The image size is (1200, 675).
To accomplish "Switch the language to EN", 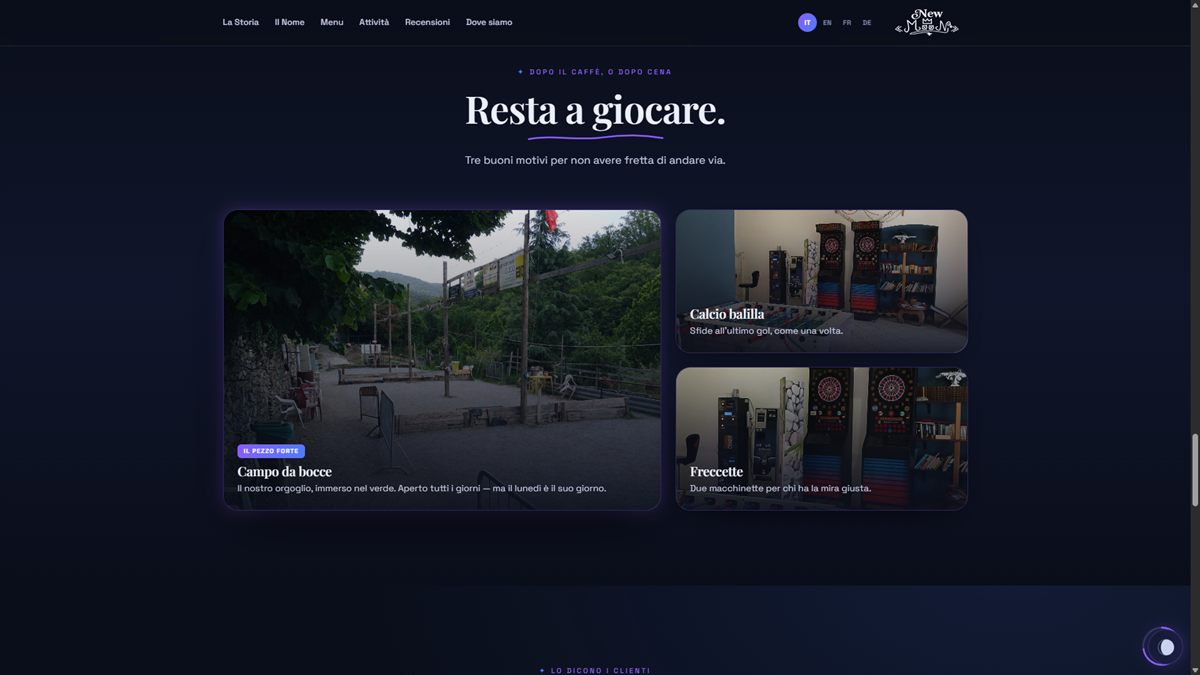I will tap(827, 22).
